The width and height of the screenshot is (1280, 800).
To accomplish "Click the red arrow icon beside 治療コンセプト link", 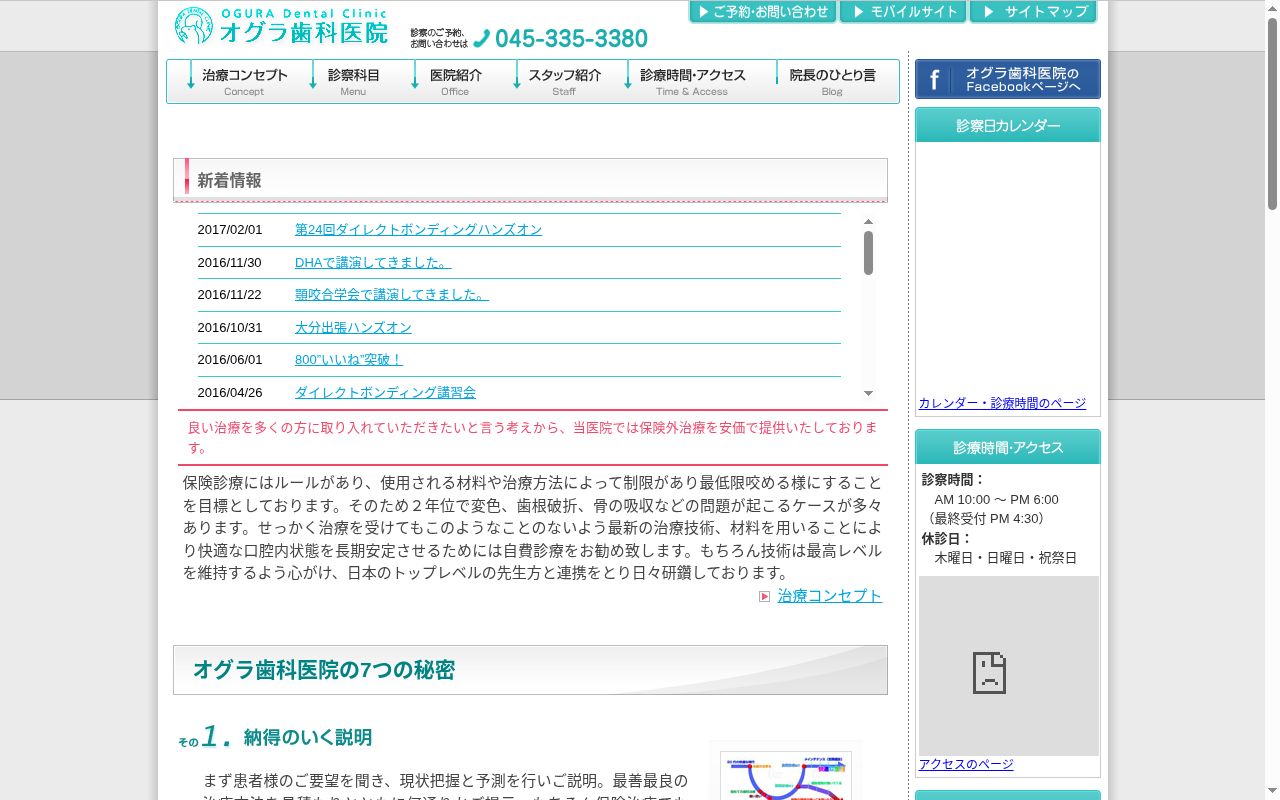I will click(765, 596).
